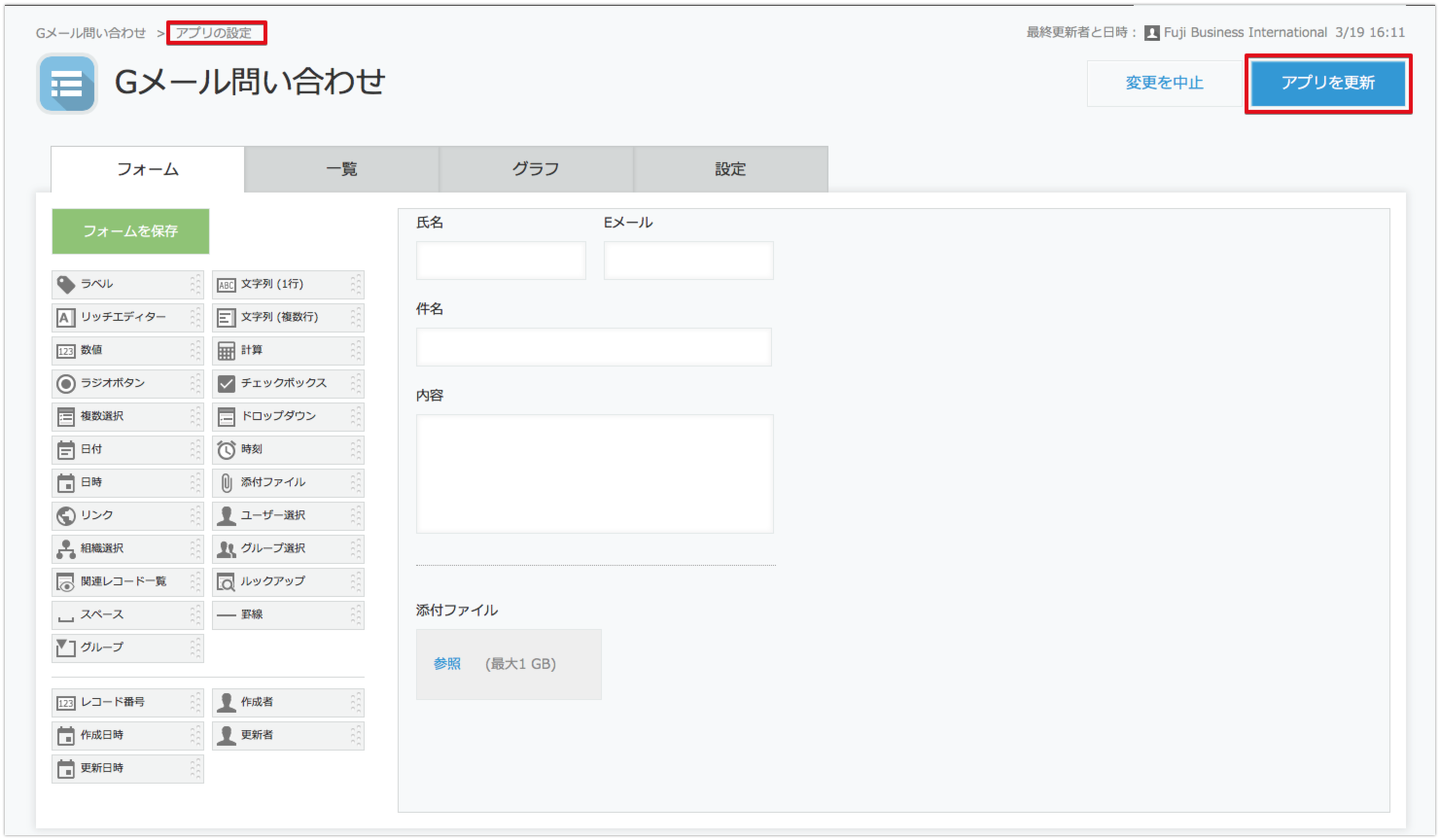Select the Link (リンク) globe icon
The width and height of the screenshot is (1440, 840).
(x=66, y=515)
